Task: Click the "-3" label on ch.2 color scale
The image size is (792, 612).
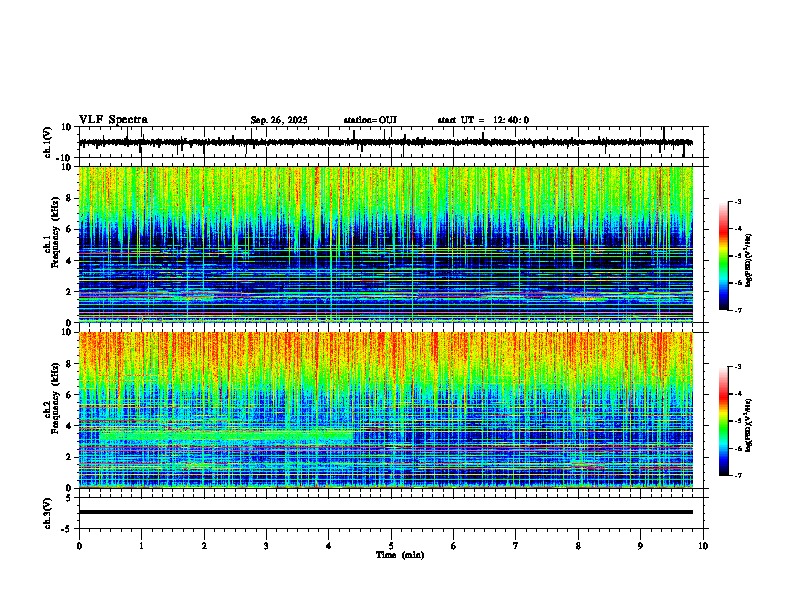Action: click(738, 367)
